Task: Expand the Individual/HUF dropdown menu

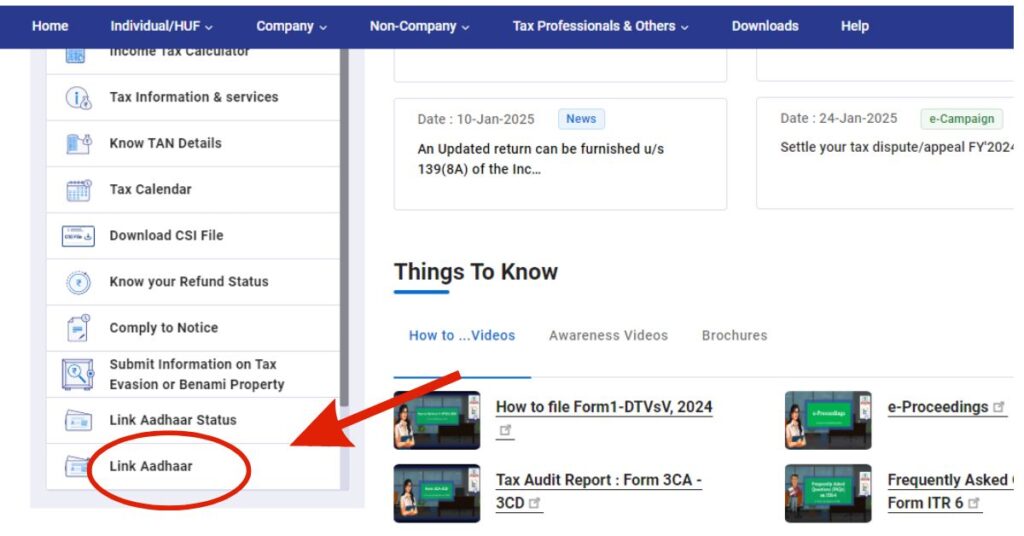Action: pyautogui.click(x=161, y=26)
